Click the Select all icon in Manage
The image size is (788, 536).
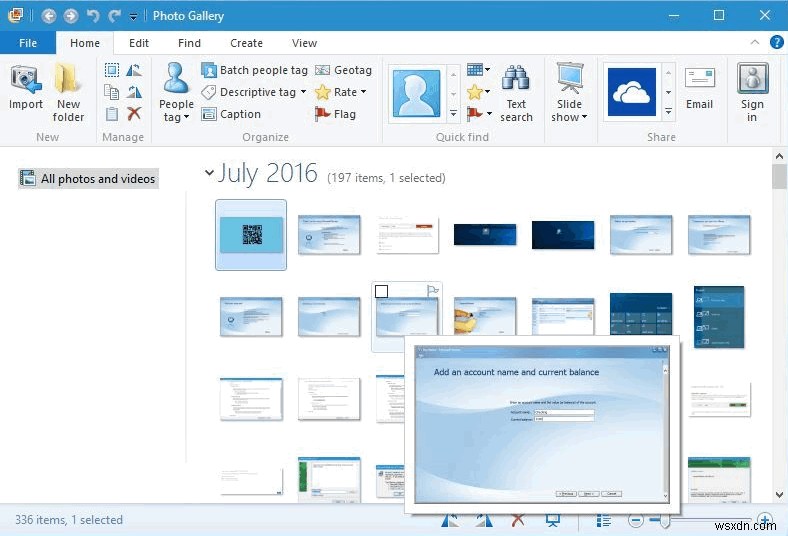(x=112, y=70)
